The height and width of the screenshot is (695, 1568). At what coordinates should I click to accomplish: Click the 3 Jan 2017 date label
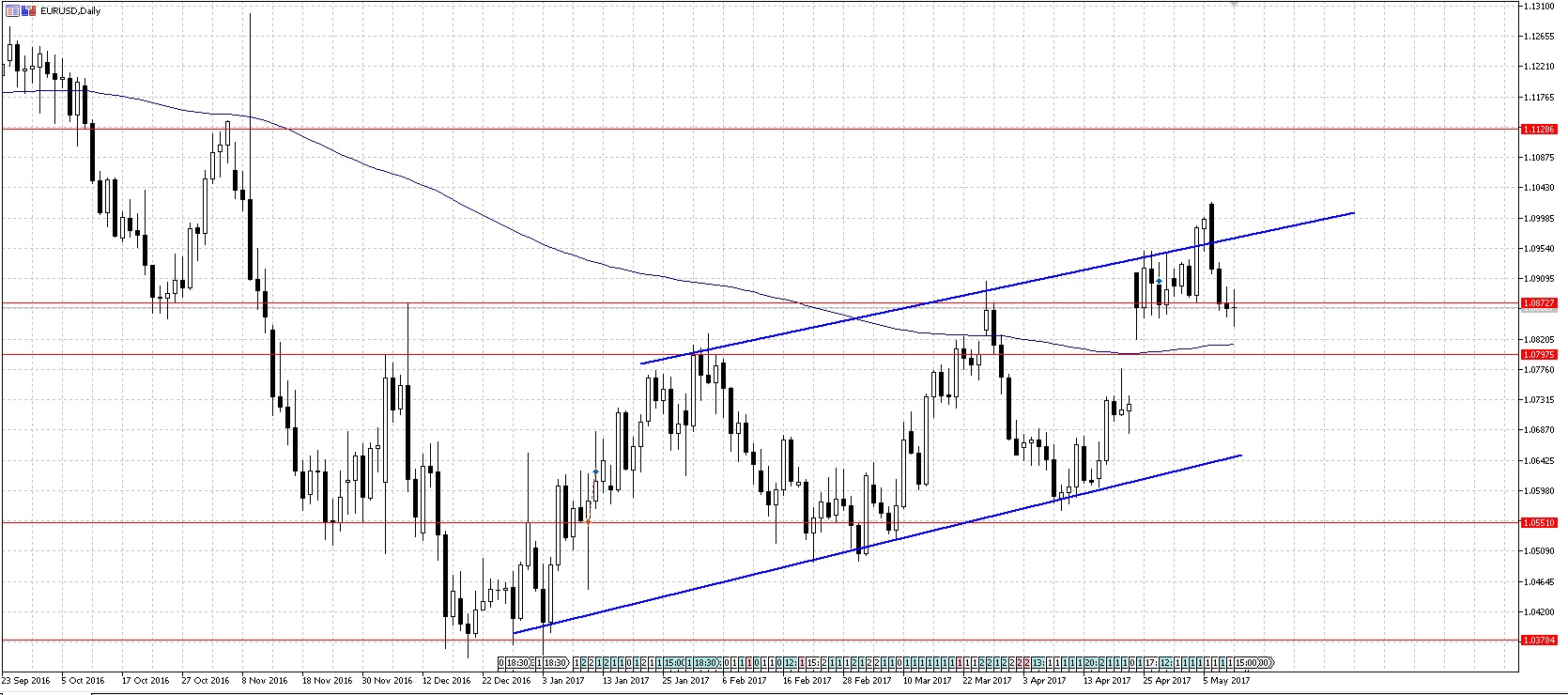(x=563, y=680)
